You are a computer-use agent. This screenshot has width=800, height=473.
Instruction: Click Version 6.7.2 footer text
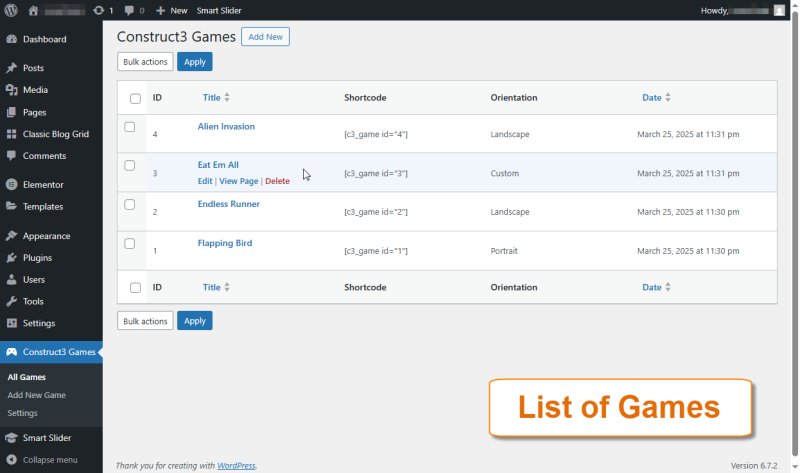click(754, 465)
